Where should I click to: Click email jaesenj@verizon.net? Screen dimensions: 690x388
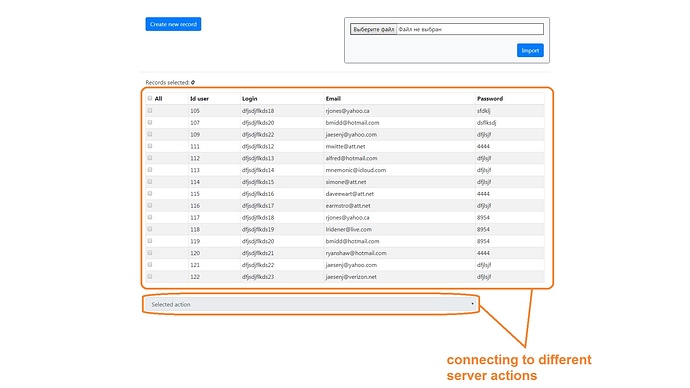click(351, 277)
